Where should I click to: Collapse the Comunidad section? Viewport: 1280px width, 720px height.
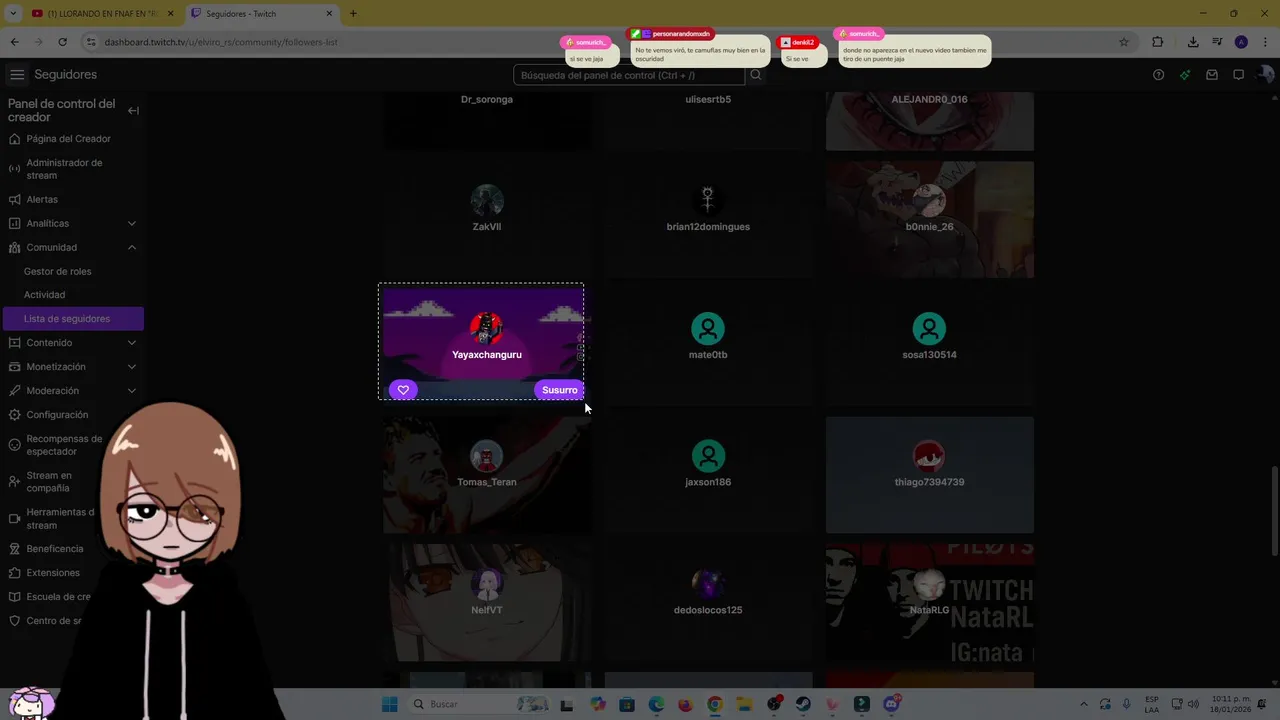click(132, 247)
